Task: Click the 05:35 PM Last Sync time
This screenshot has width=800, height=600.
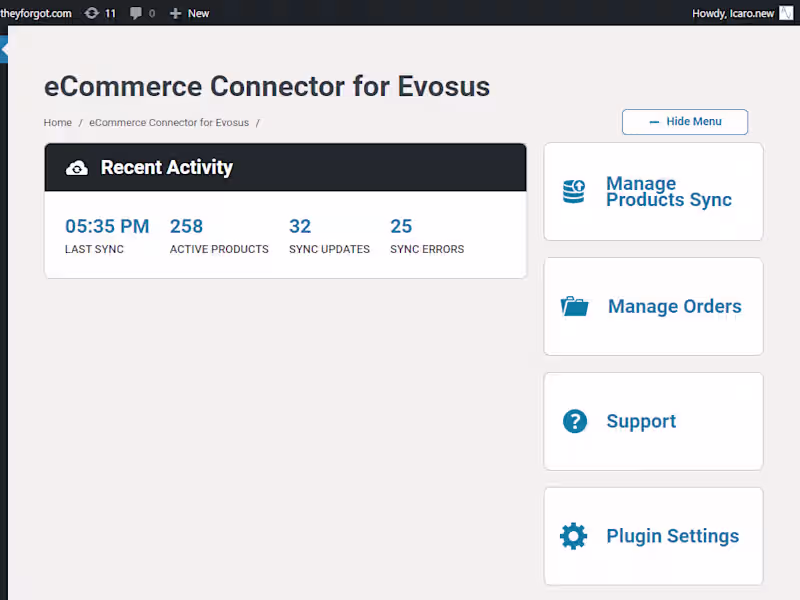Action: [107, 226]
